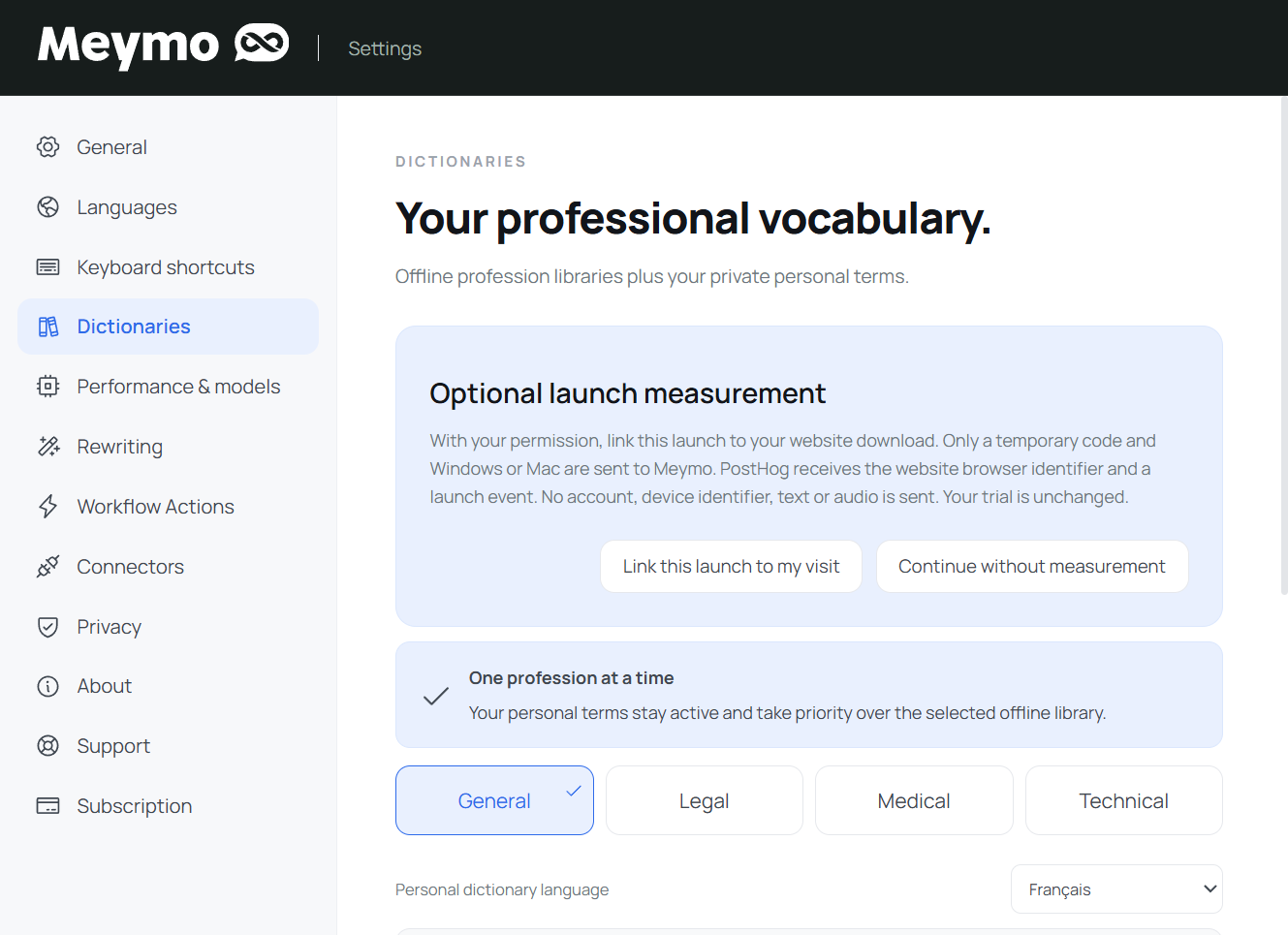Click the Connectors plug icon

47,567
